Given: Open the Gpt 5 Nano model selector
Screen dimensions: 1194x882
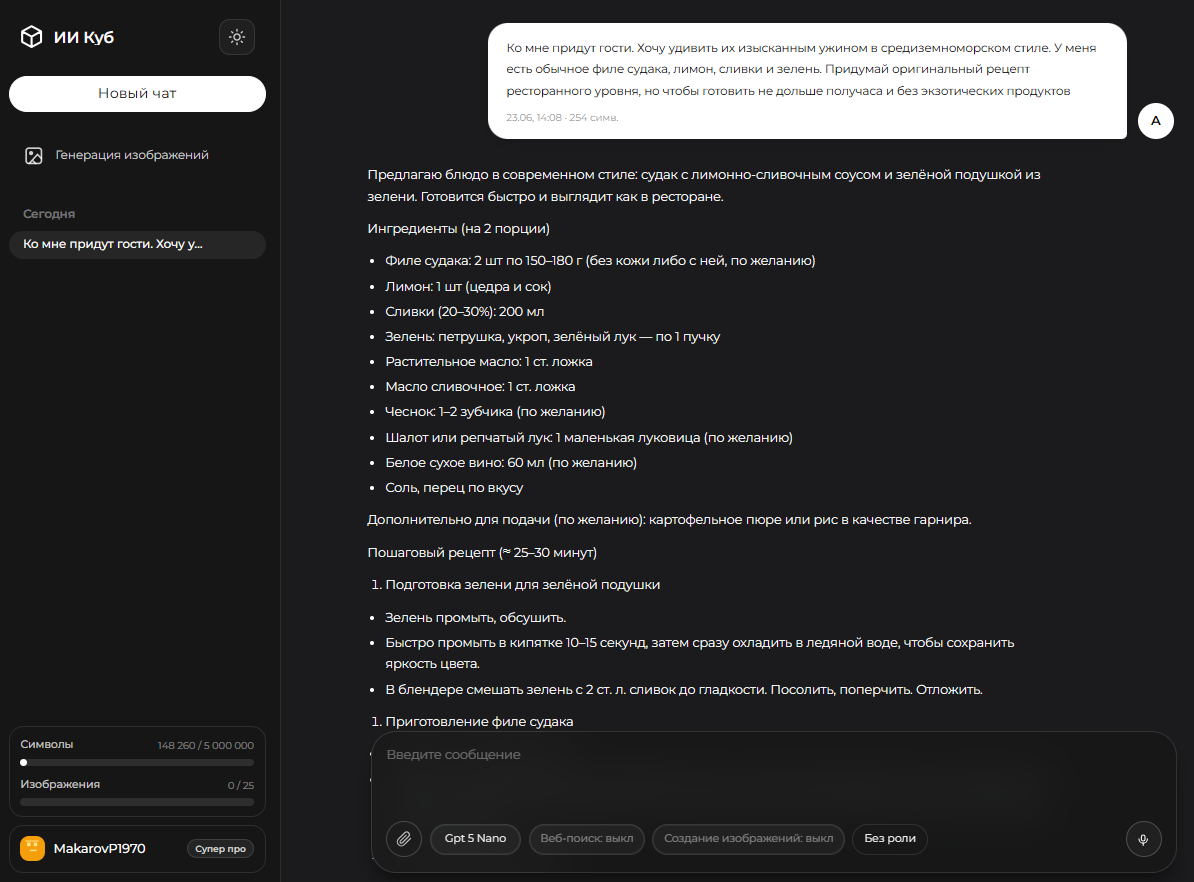Looking at the screenshot, I should click(475, 839).
